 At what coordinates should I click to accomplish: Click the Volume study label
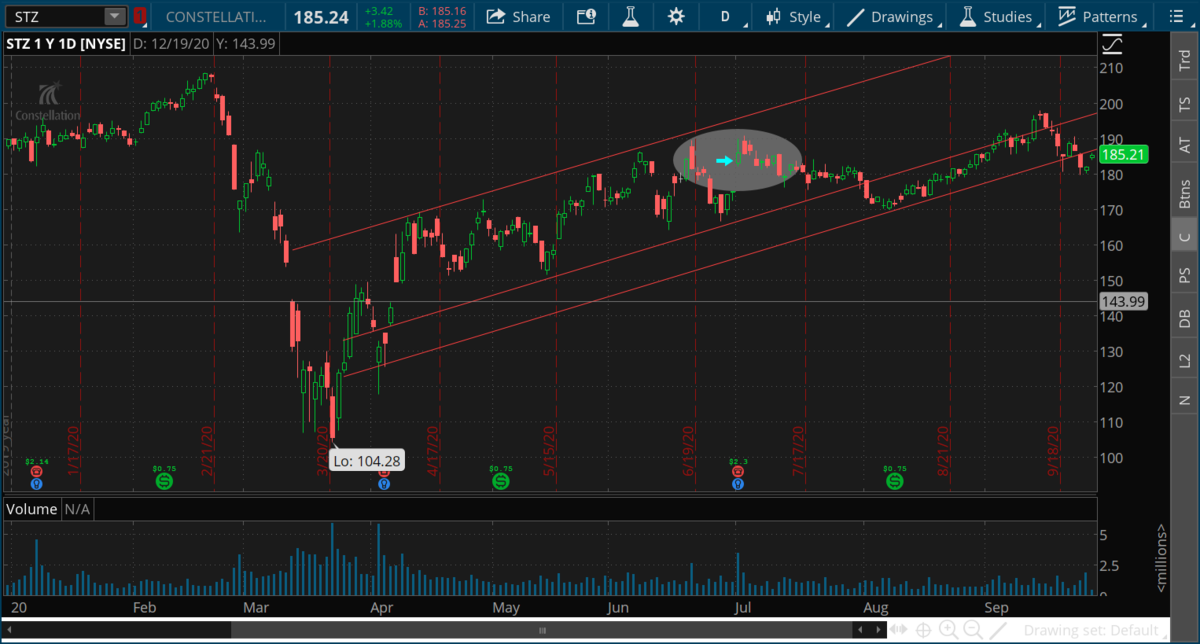click(x=30, y=509)
